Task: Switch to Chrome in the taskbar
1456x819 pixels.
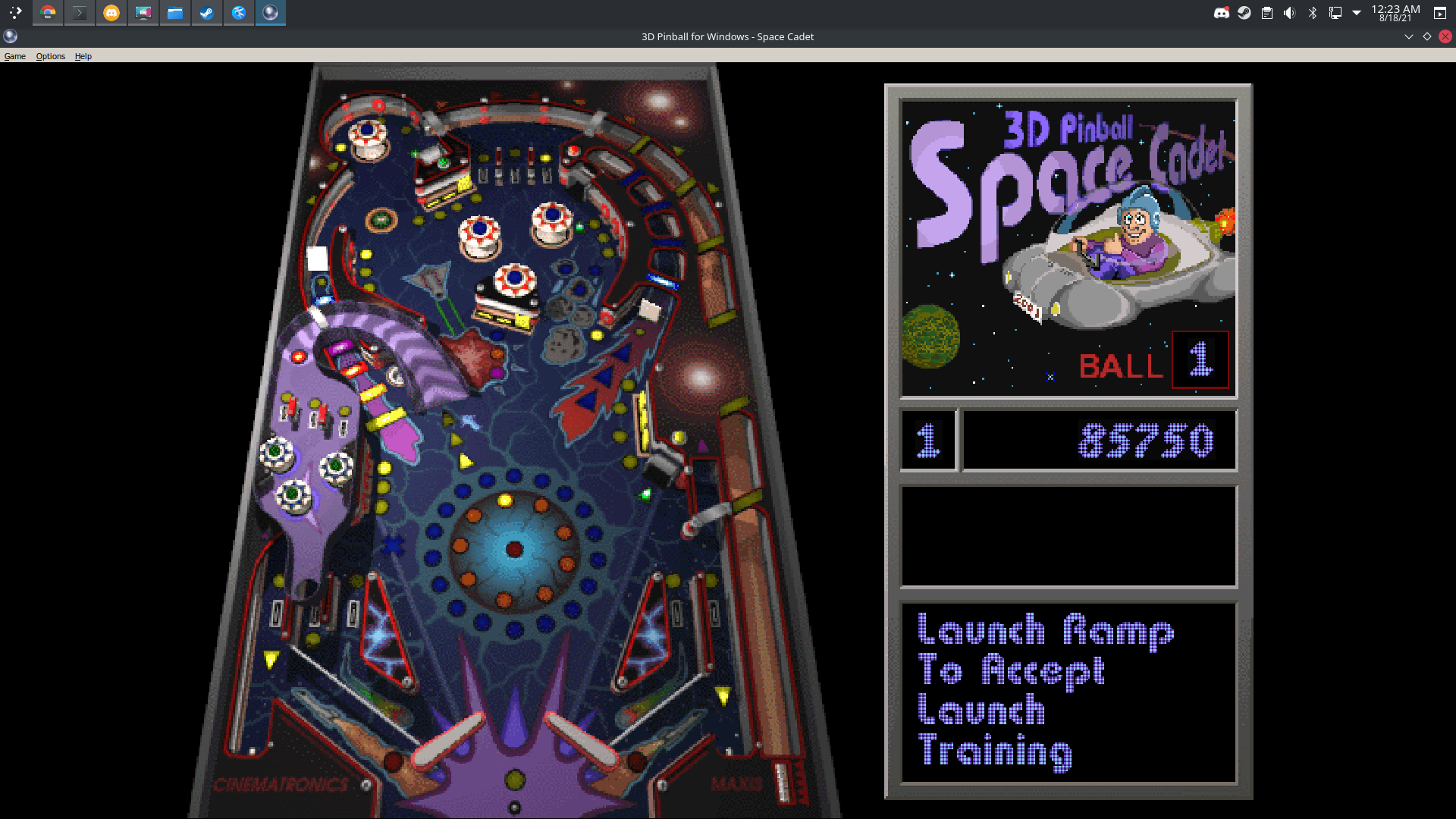Action: tap(48, 12)
